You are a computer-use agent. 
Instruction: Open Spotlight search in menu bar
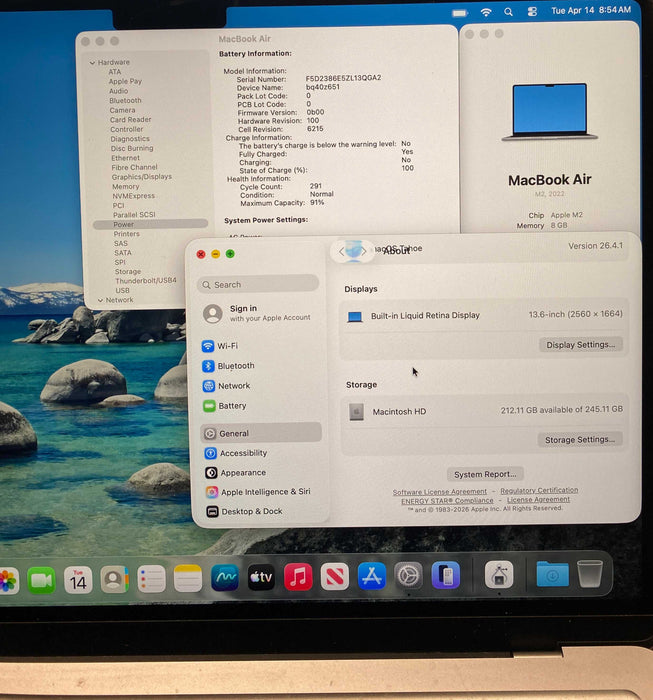tap(508, 12)
